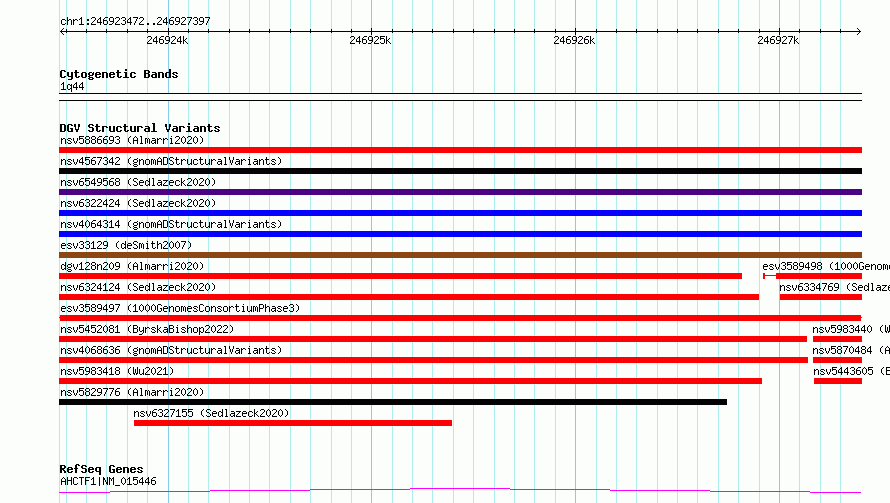Image resolution: width=890 pixels, height=503 pixels.
Task: Open the esv33129 (deSmith2007) label
Action: [126, 245]
